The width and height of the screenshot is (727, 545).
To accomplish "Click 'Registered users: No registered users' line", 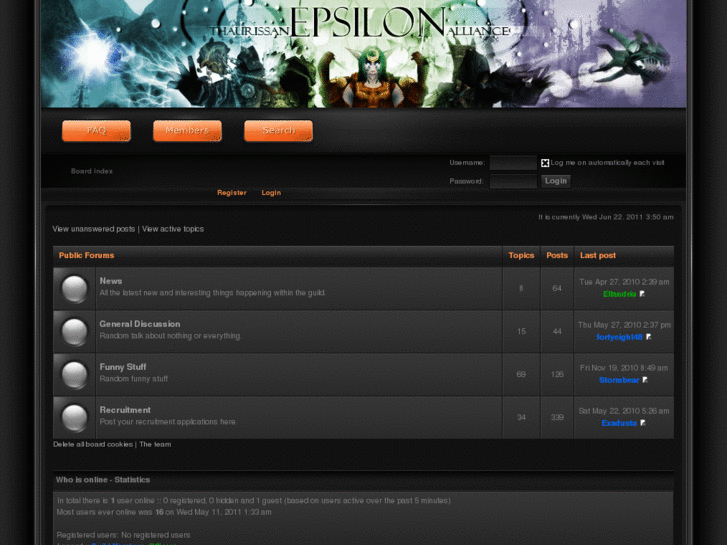I will (x=123, y=535).
